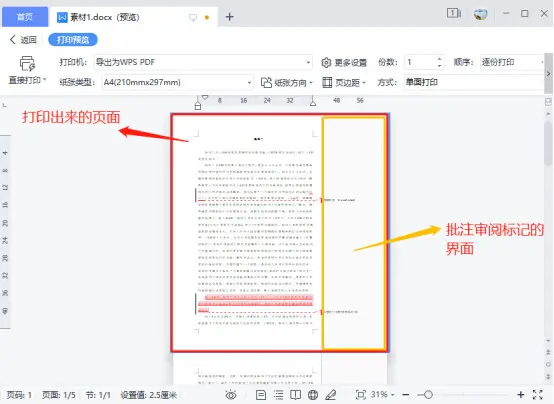The width and height of the screenshot is (554, 404).
Task: Decrease the copies count with down arrow
Action: pos(440,66)
